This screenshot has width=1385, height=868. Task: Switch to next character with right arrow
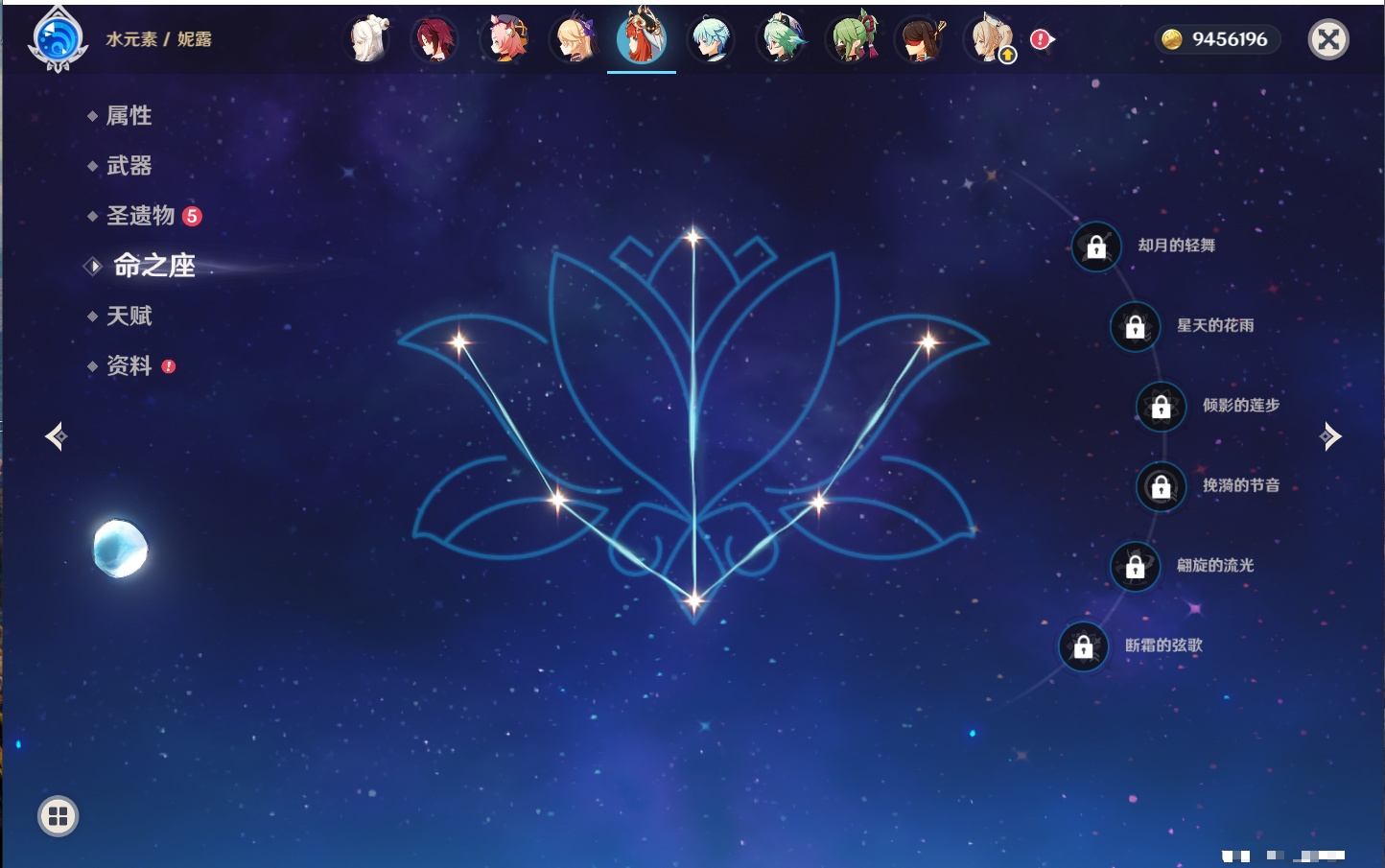[1329, 436]
